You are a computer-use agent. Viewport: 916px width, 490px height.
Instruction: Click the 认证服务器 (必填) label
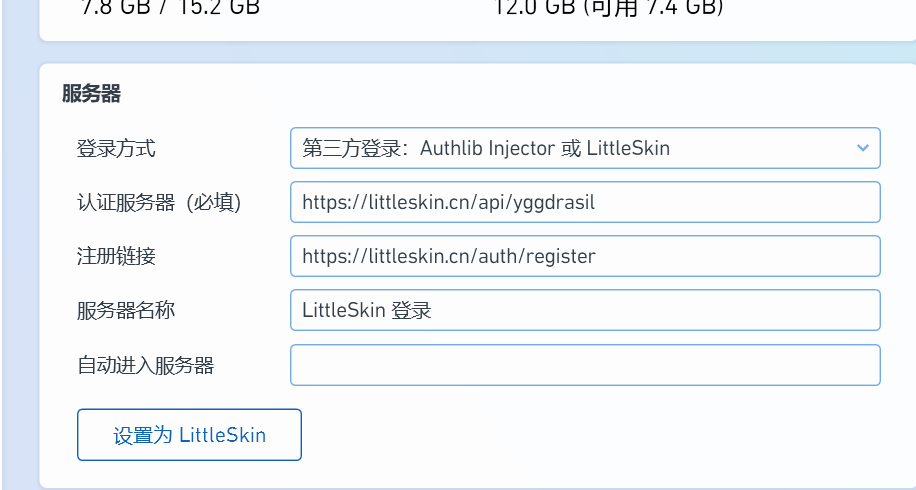[x=159, y=203]
